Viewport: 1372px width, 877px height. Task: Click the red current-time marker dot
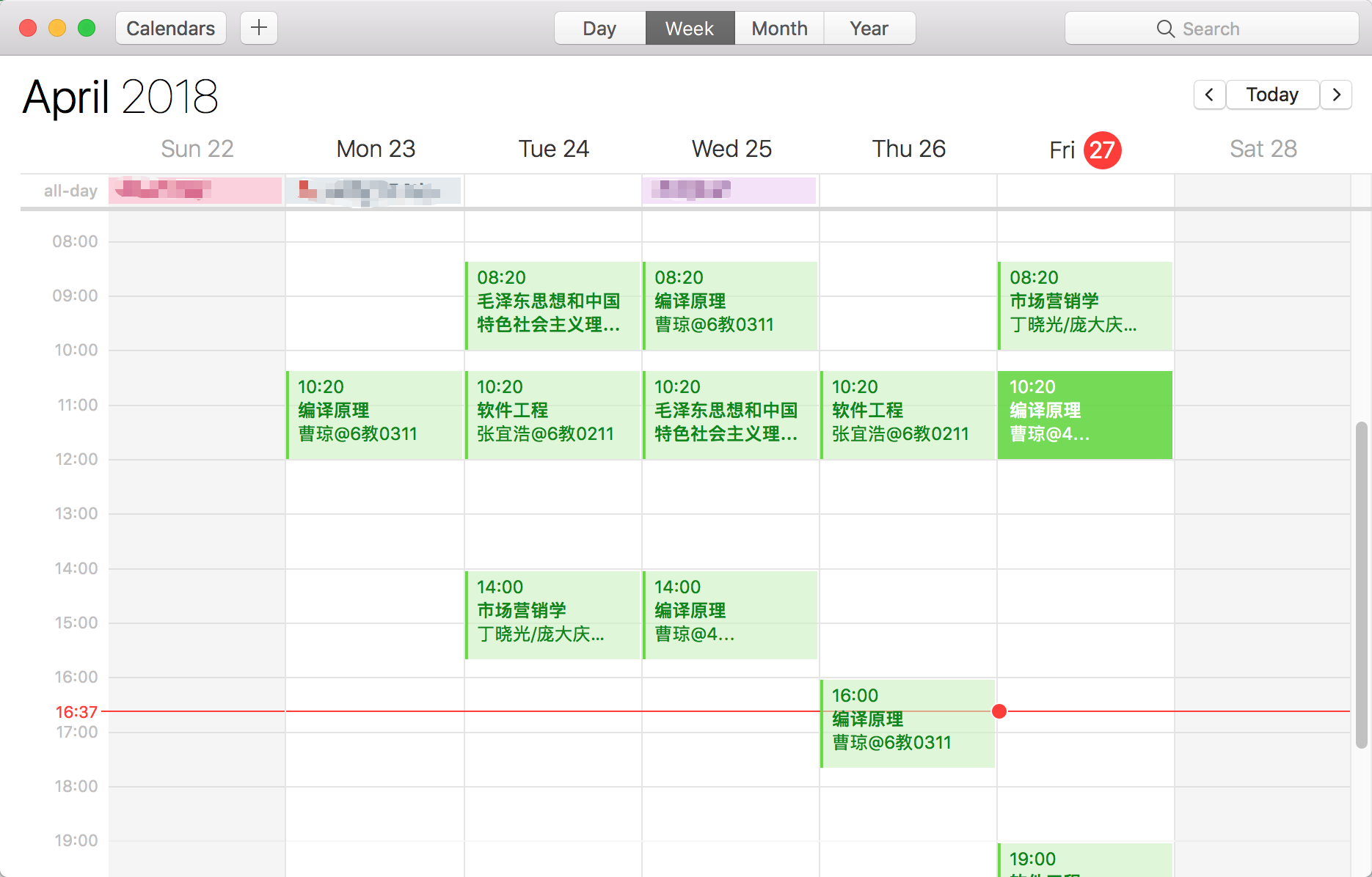999,711
